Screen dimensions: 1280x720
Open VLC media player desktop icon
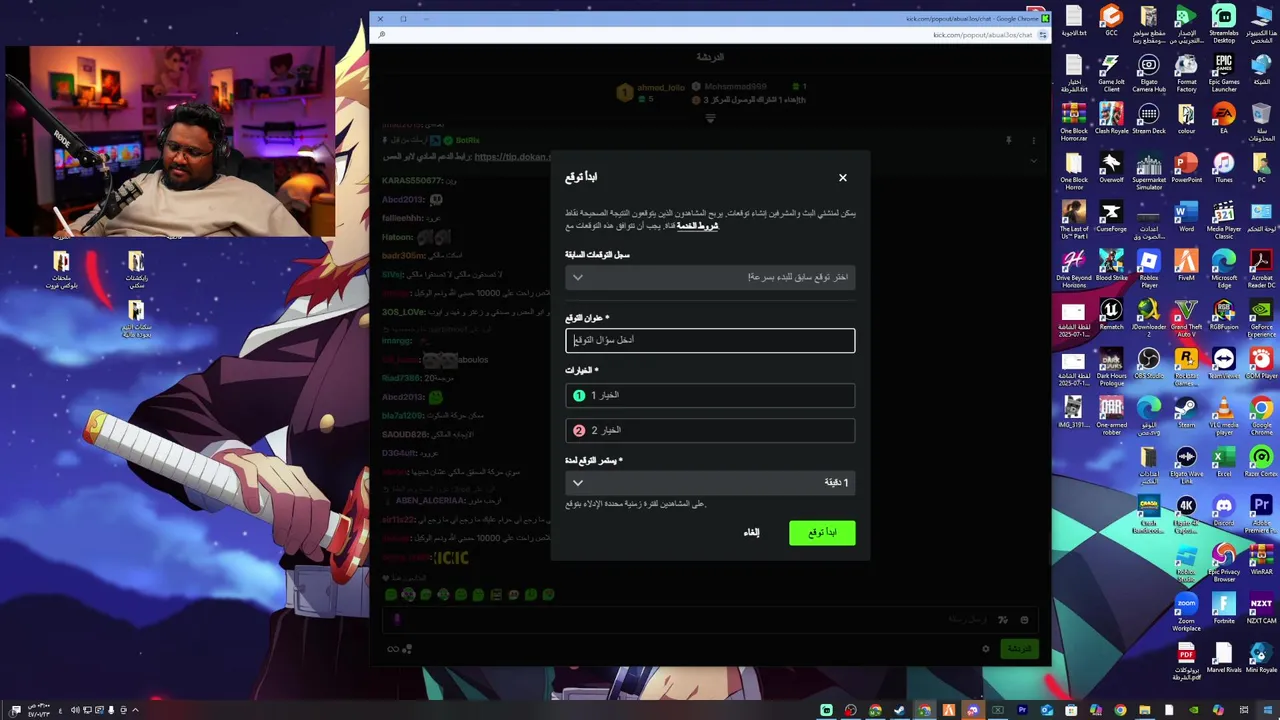point(1224,416)
